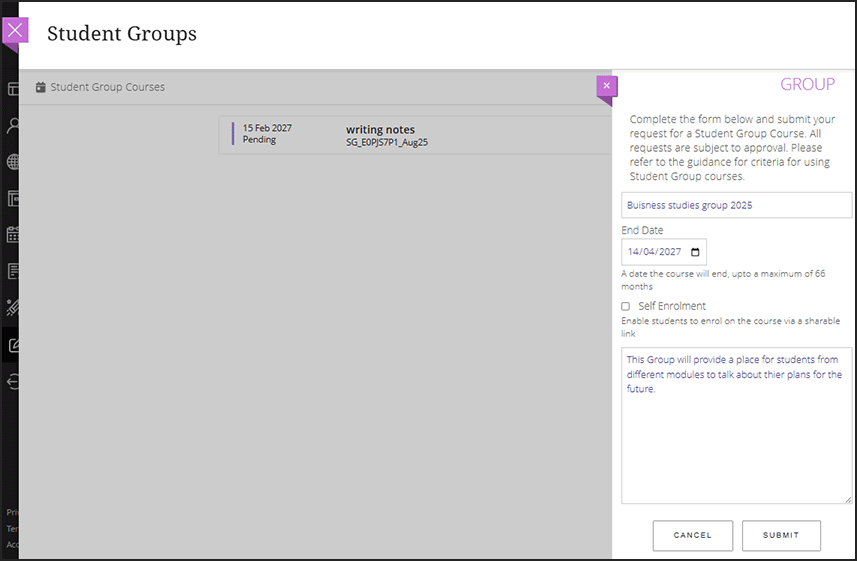Click the icon beside Student Group Courses
857x561 pixels.
pyautogui.click(x=40, y=87)
